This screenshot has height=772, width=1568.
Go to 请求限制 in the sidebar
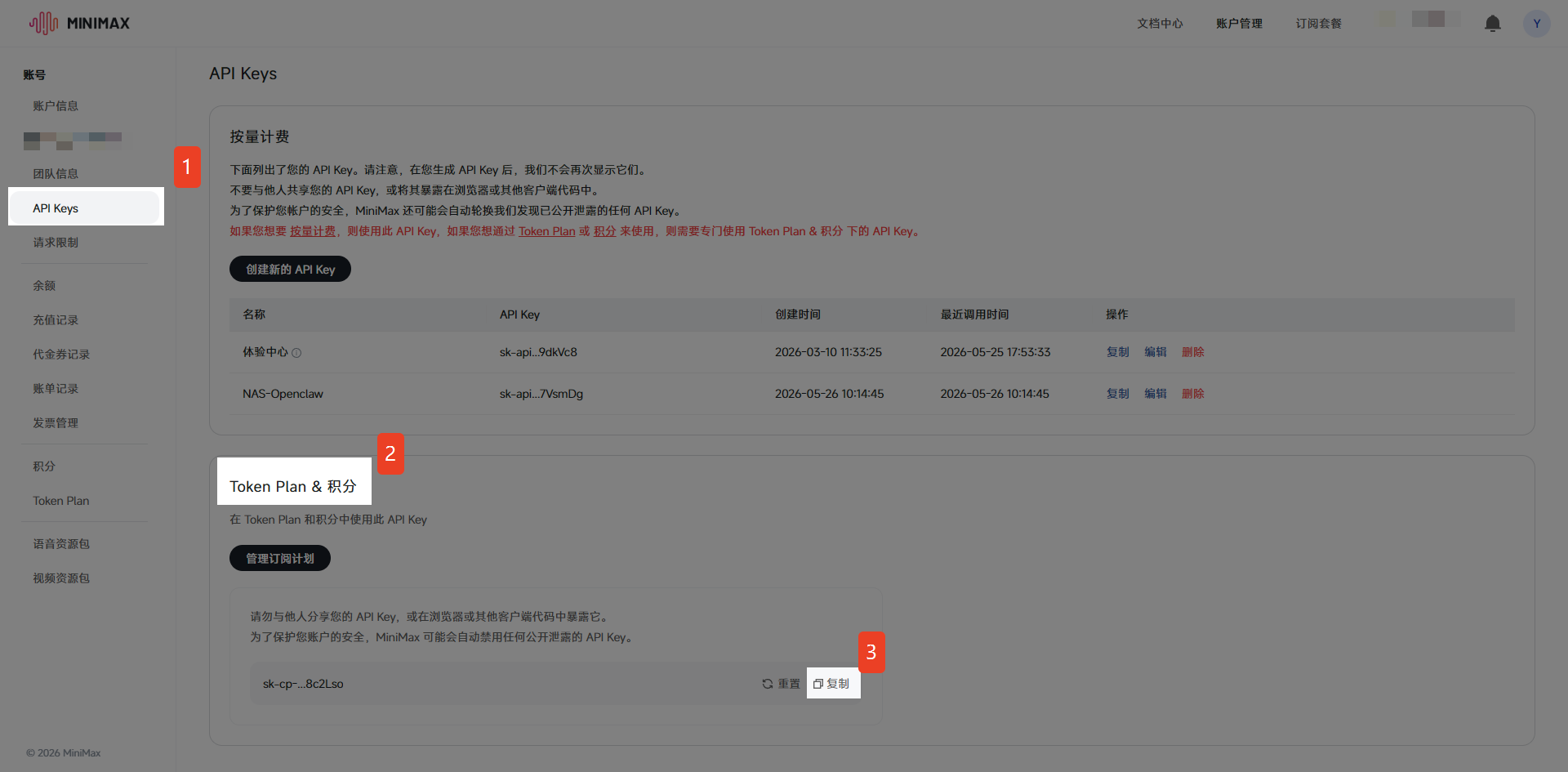point(56,243)
